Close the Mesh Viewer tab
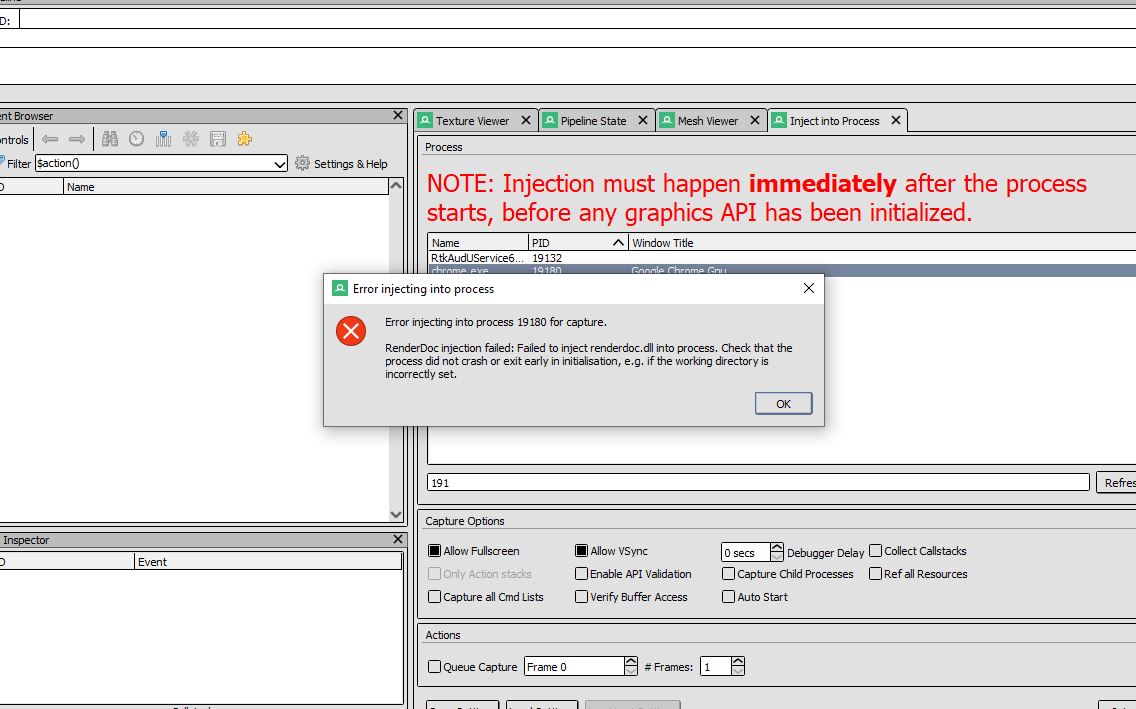 (x=755, y=120)
